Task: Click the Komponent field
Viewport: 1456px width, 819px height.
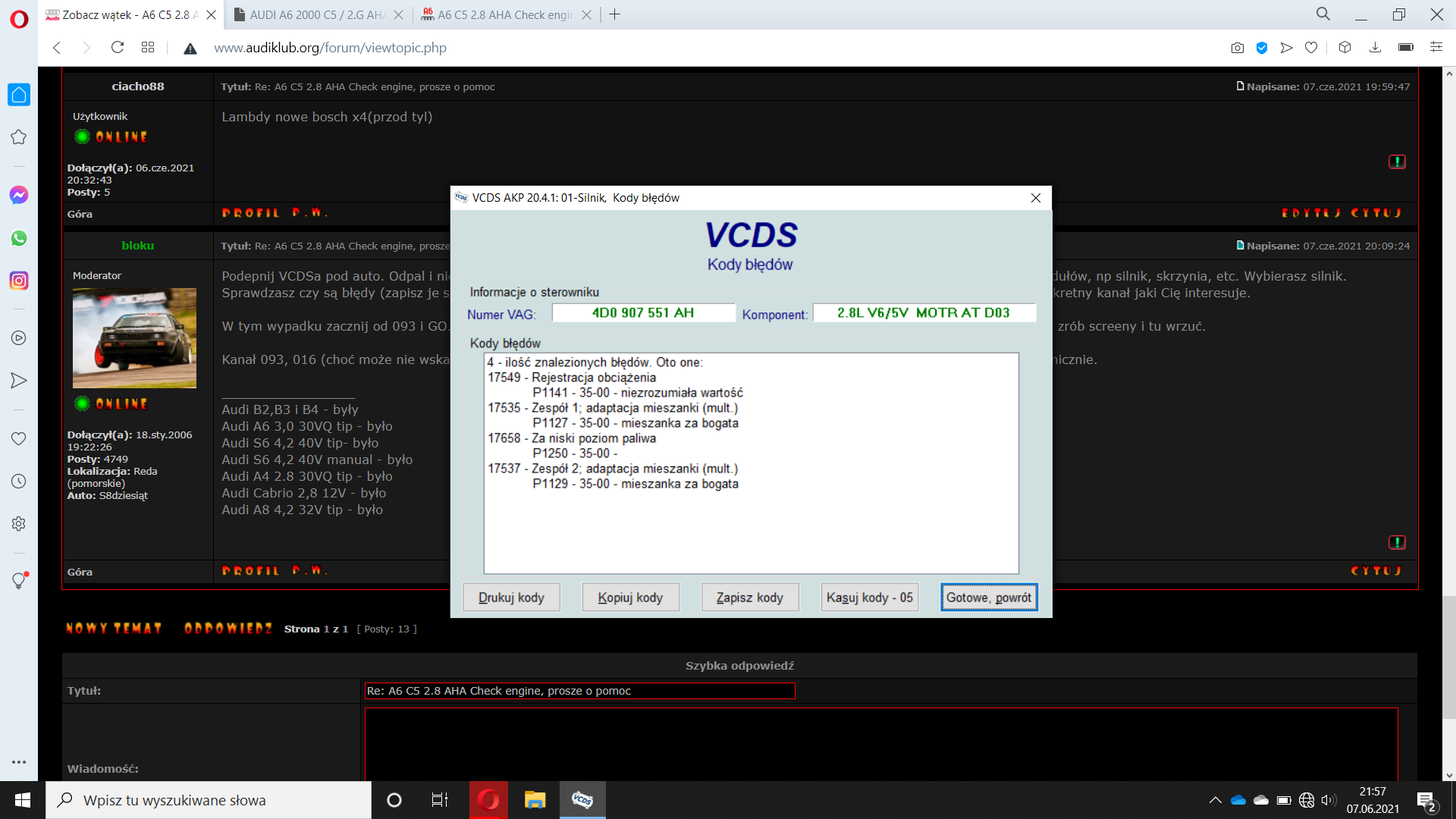Action: [x=924, y=313]
